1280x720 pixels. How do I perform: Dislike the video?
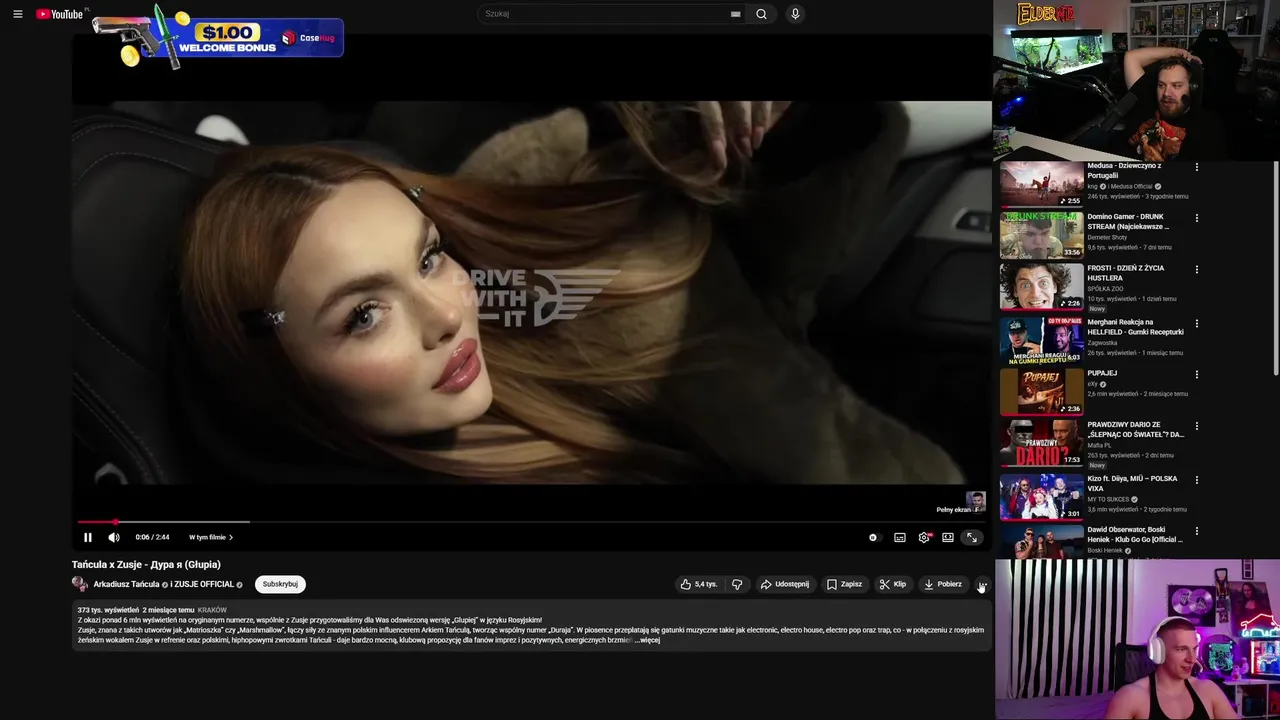(x=737, y=584)
